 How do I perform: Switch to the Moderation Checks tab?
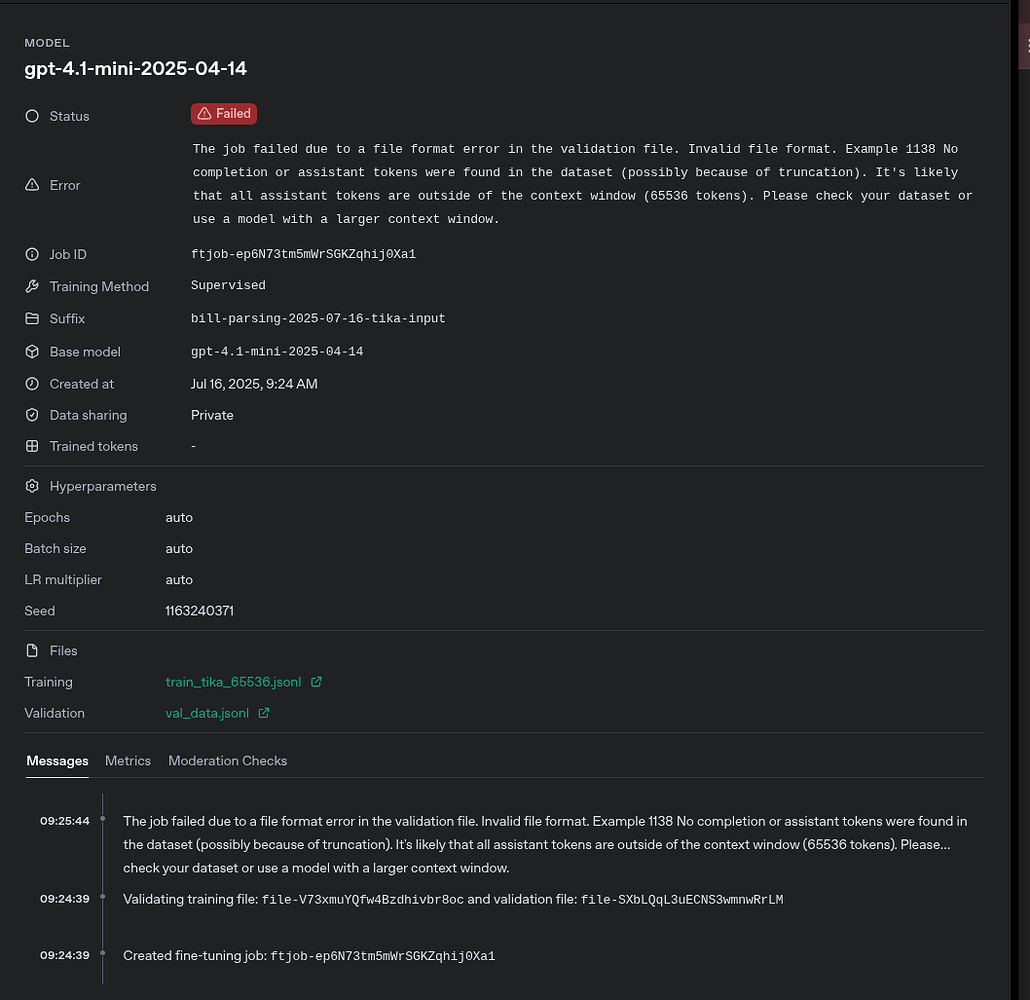(x=227, y=761)
